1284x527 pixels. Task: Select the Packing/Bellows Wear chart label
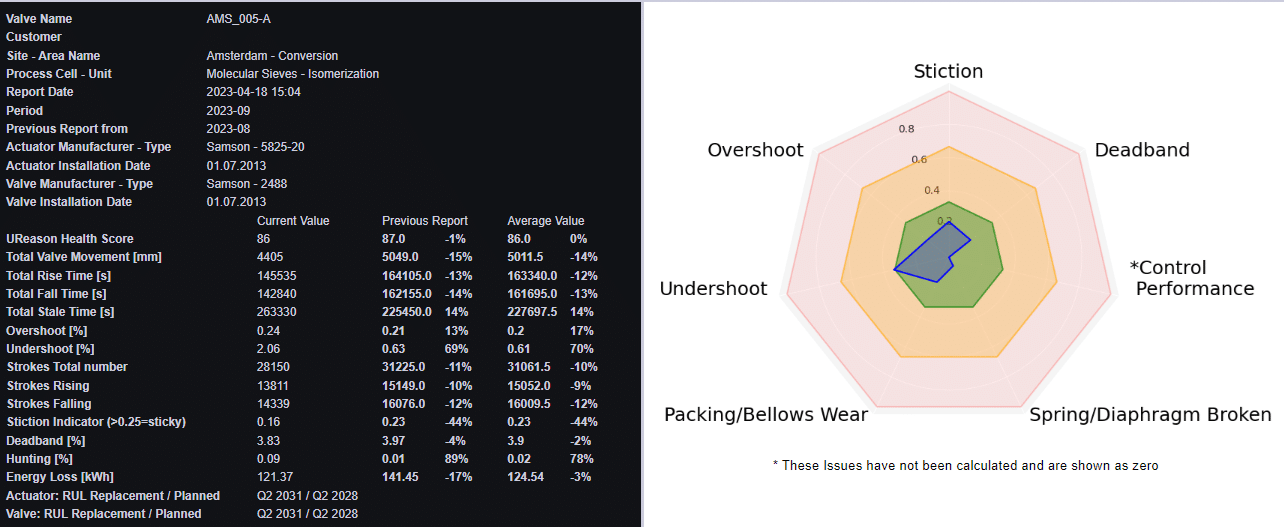[x=766, y=415]
